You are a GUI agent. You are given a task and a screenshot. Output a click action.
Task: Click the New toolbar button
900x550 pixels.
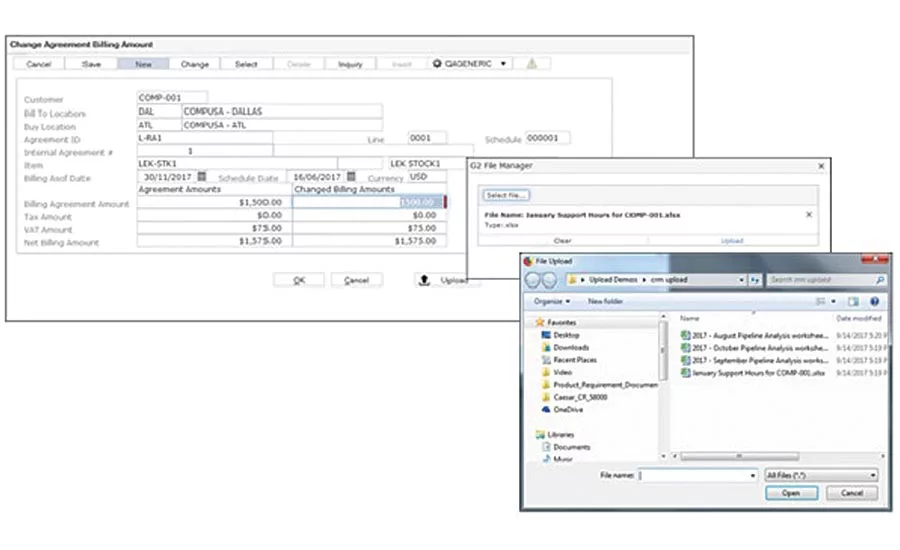[143, 64]
